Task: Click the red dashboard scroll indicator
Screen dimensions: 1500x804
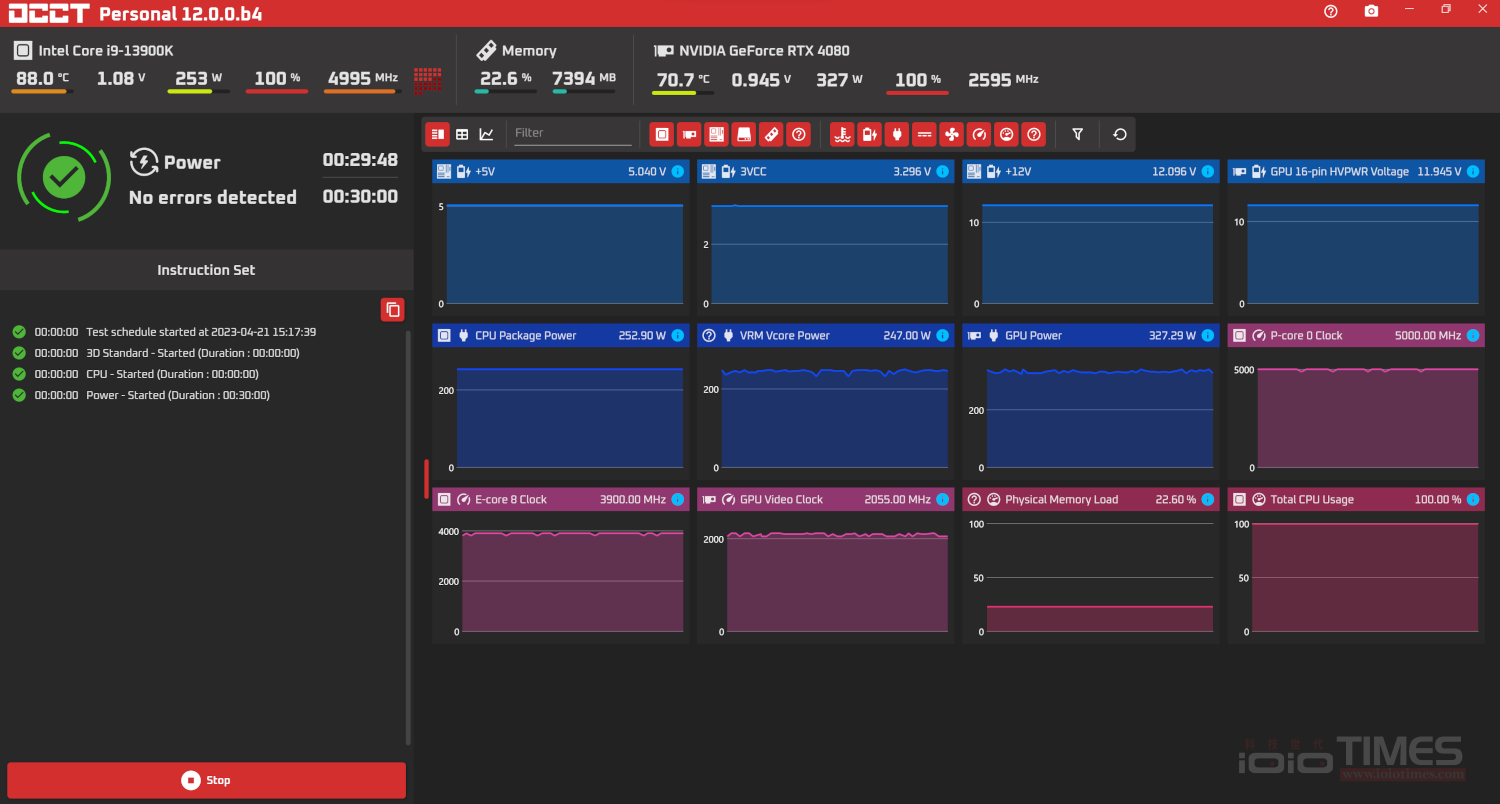Action: coord(426,479)
